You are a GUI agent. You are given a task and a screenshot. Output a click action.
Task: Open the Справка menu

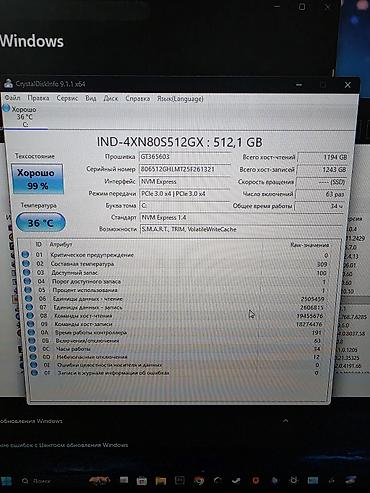137,99
